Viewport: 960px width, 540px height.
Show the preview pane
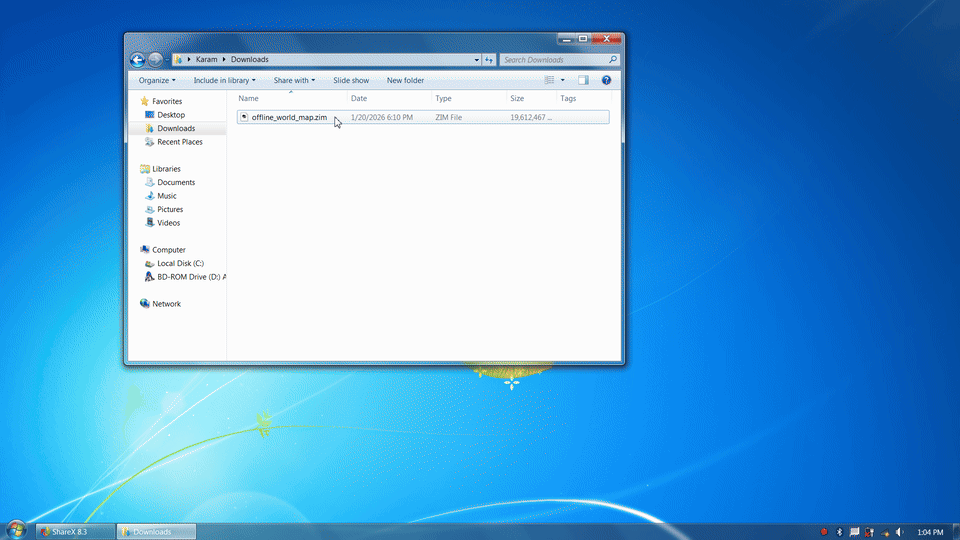[x=583, y=80]
